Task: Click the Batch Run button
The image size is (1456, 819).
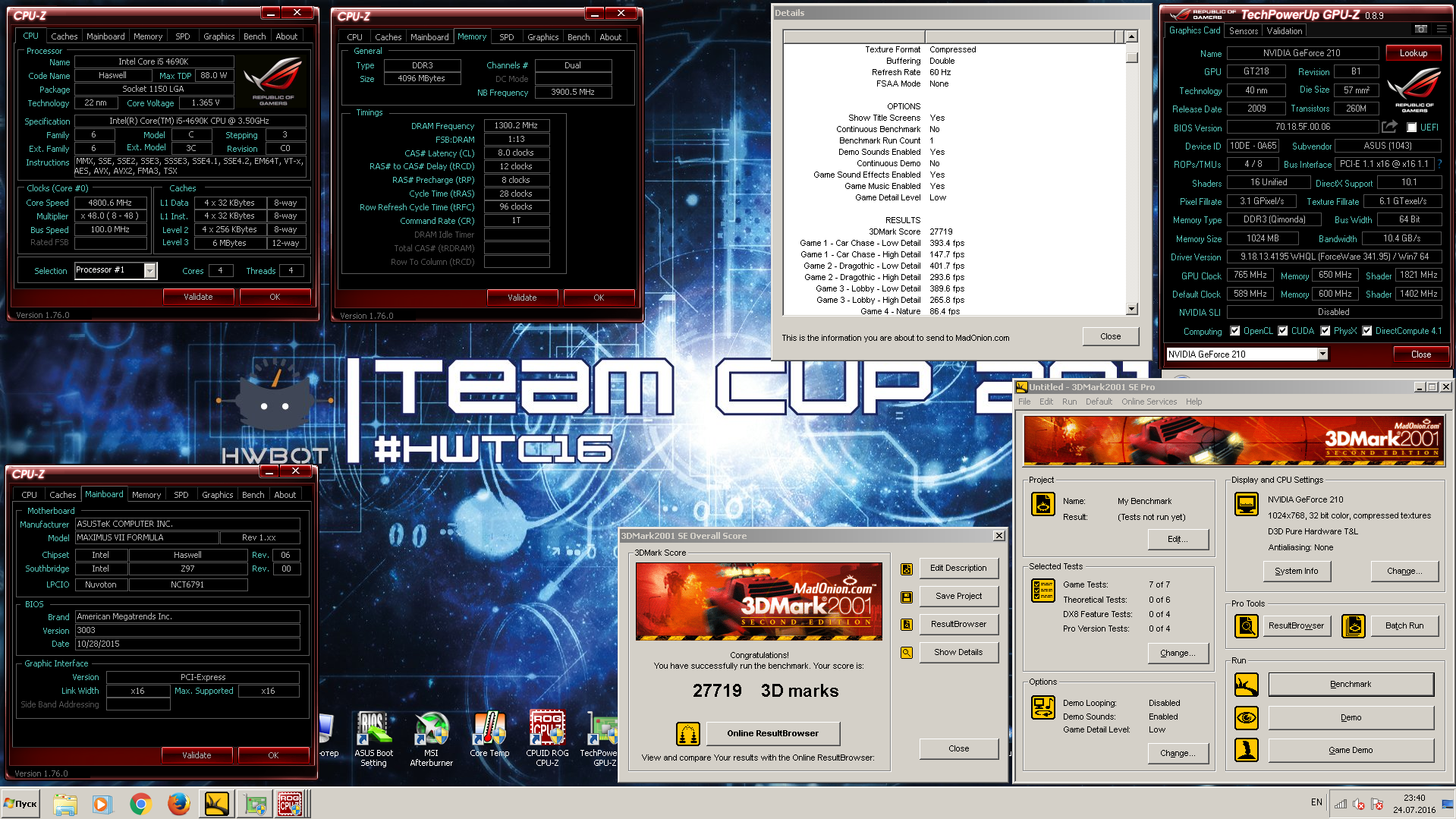Action: 1404,626
